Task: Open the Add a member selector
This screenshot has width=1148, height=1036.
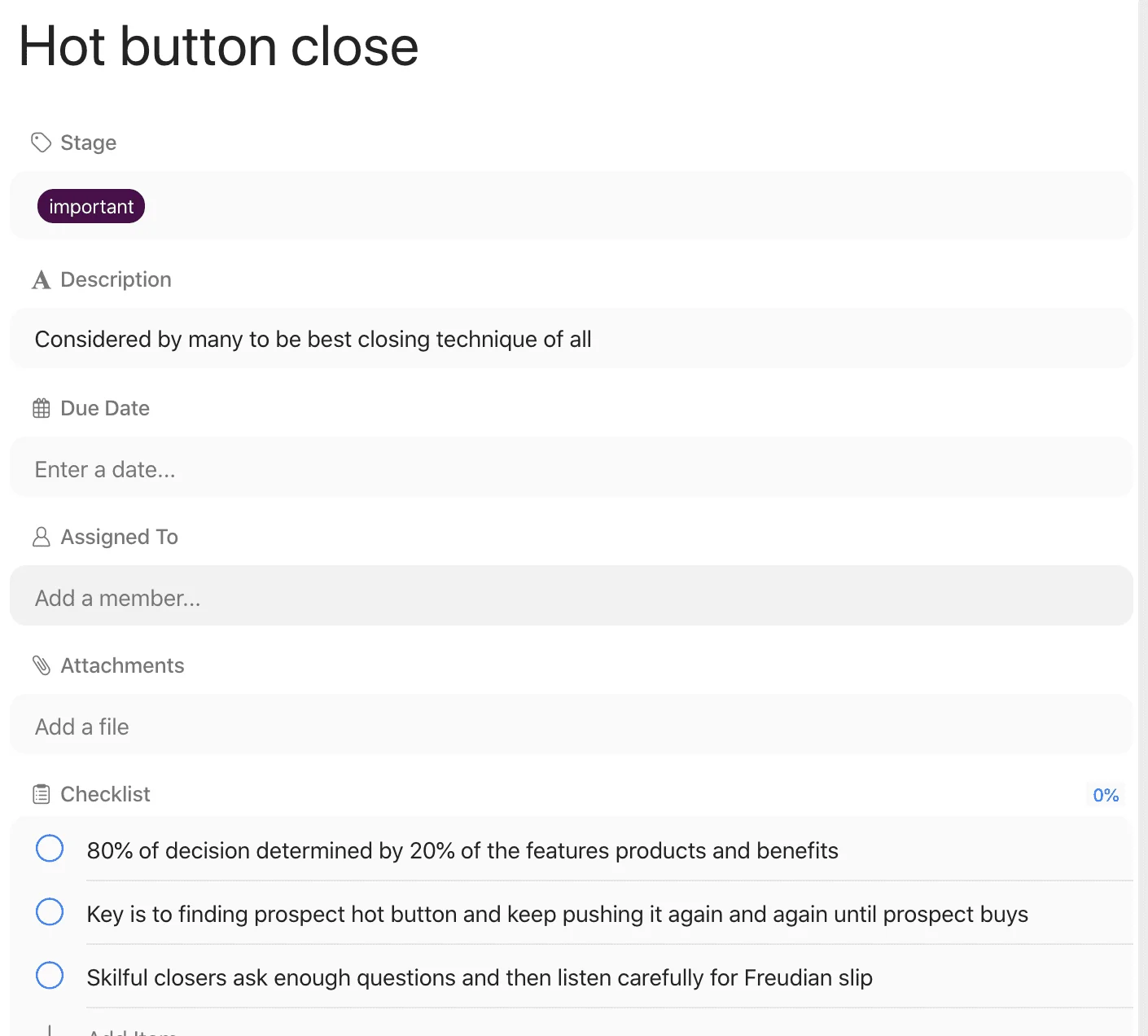Action: (x=572, y=596)
